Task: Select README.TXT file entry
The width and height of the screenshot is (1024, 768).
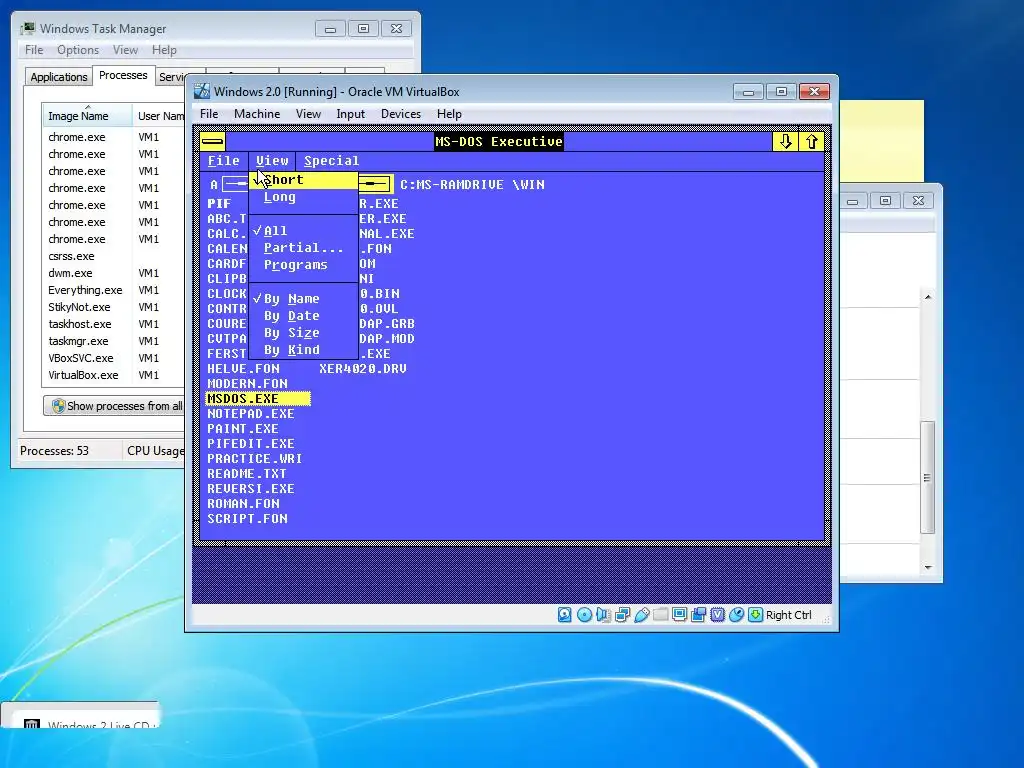Action: [x=247, y=473]
